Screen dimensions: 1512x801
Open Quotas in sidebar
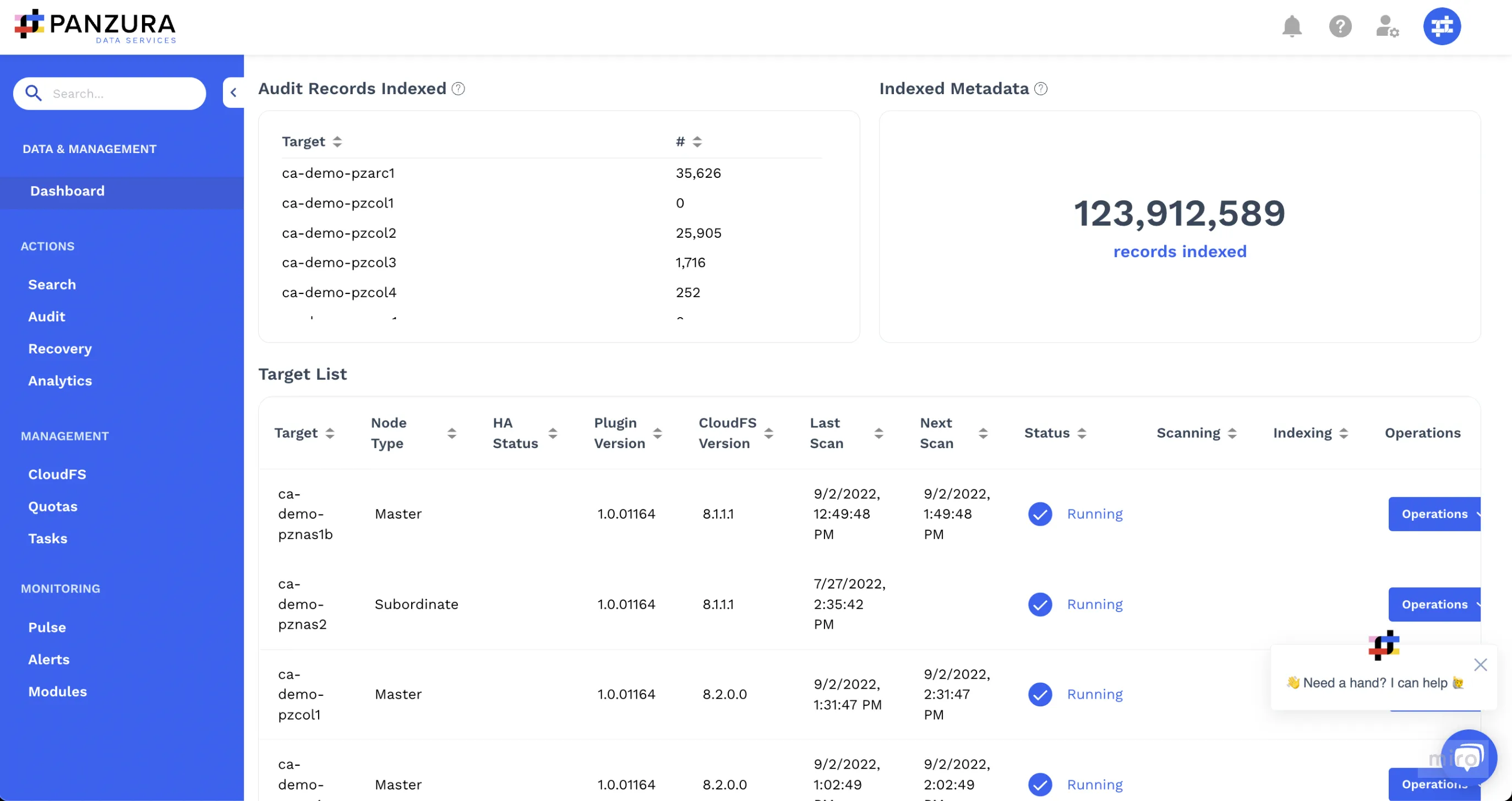coord(53,507)
